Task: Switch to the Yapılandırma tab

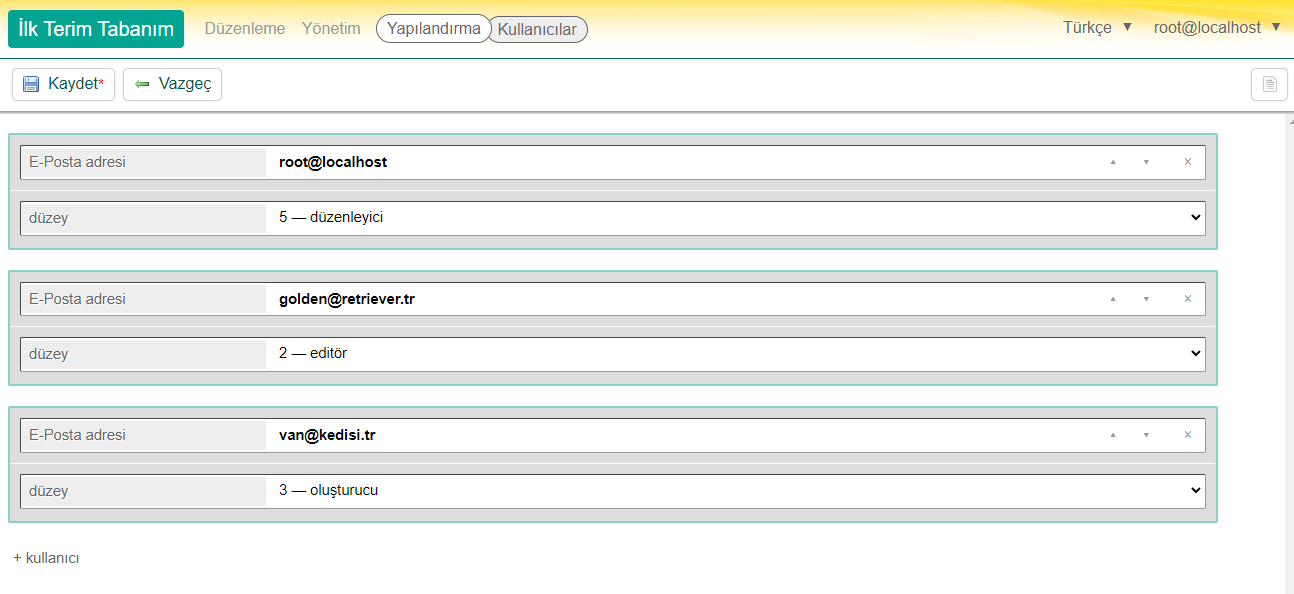Action: [x=434, y=29]
